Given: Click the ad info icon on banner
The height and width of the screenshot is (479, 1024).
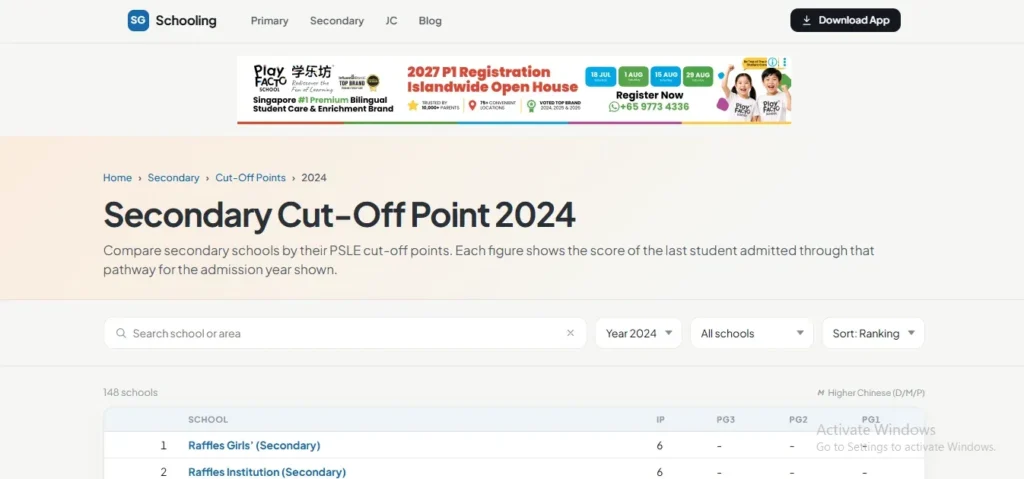Looking at the screenshot, I should pos(773,62).
